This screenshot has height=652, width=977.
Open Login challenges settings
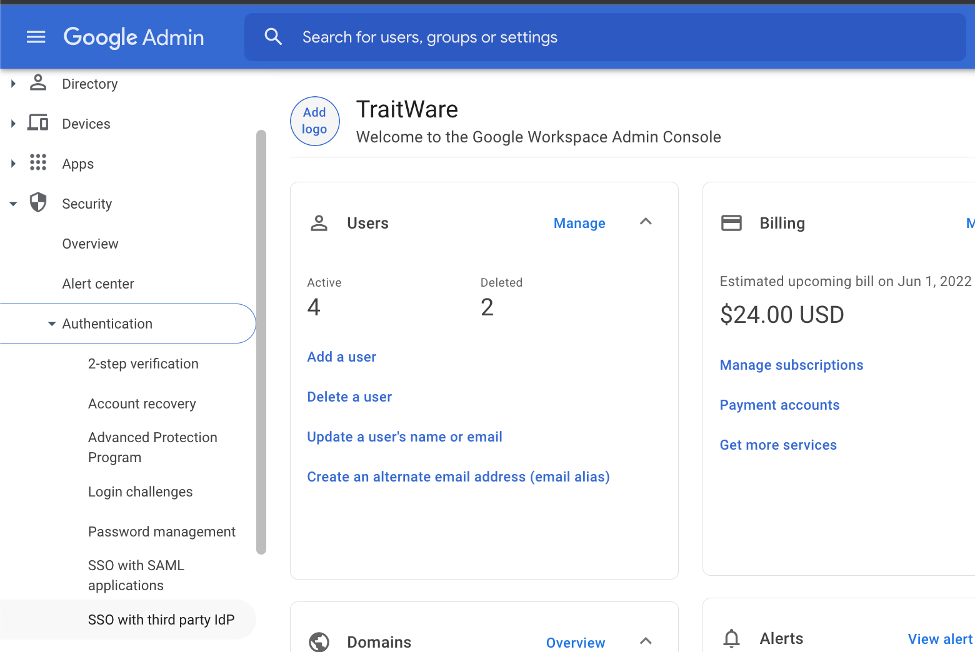tap(140, 492)
